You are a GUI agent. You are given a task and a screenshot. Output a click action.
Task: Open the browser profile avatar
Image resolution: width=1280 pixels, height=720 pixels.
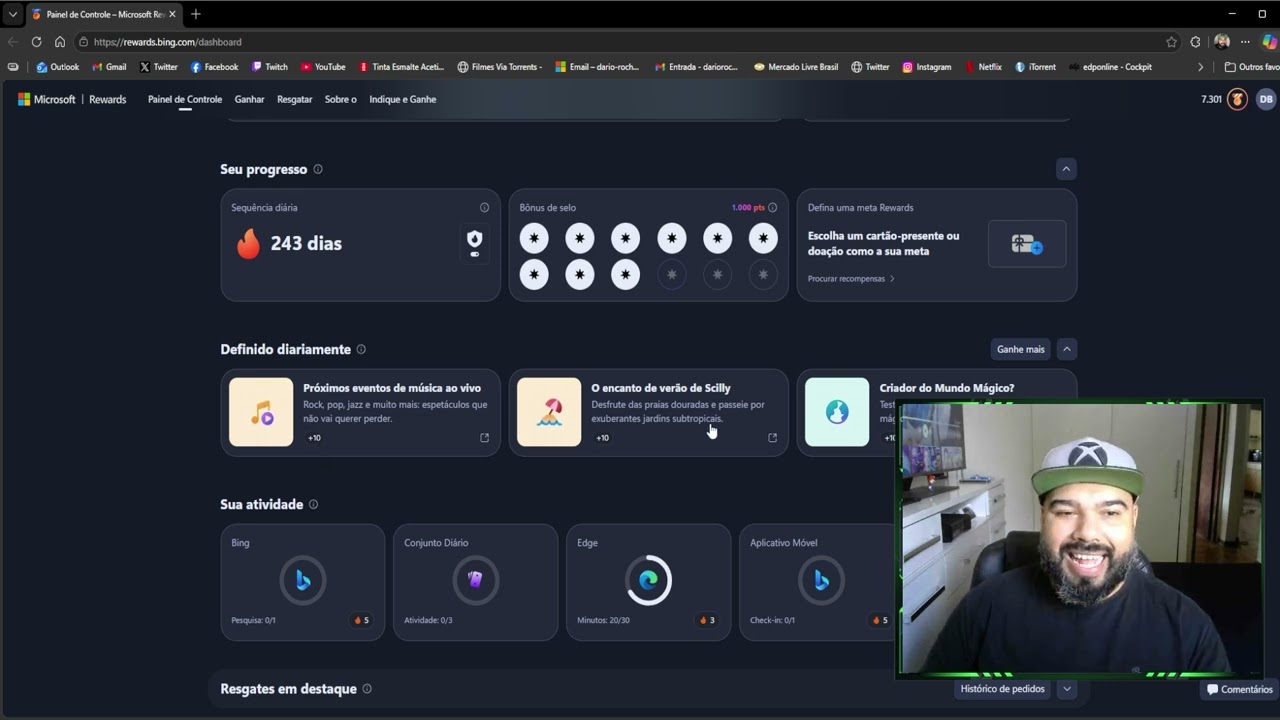(x=1221, y=42)
